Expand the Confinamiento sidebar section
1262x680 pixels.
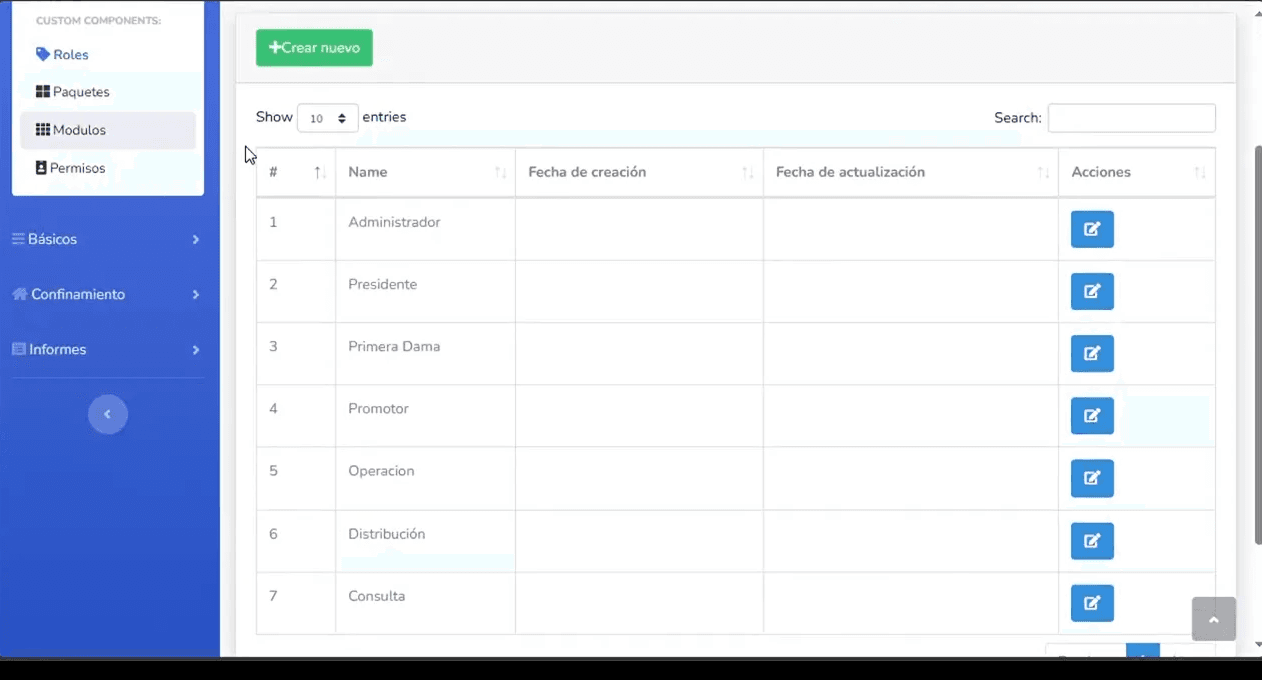click(105, 294)
